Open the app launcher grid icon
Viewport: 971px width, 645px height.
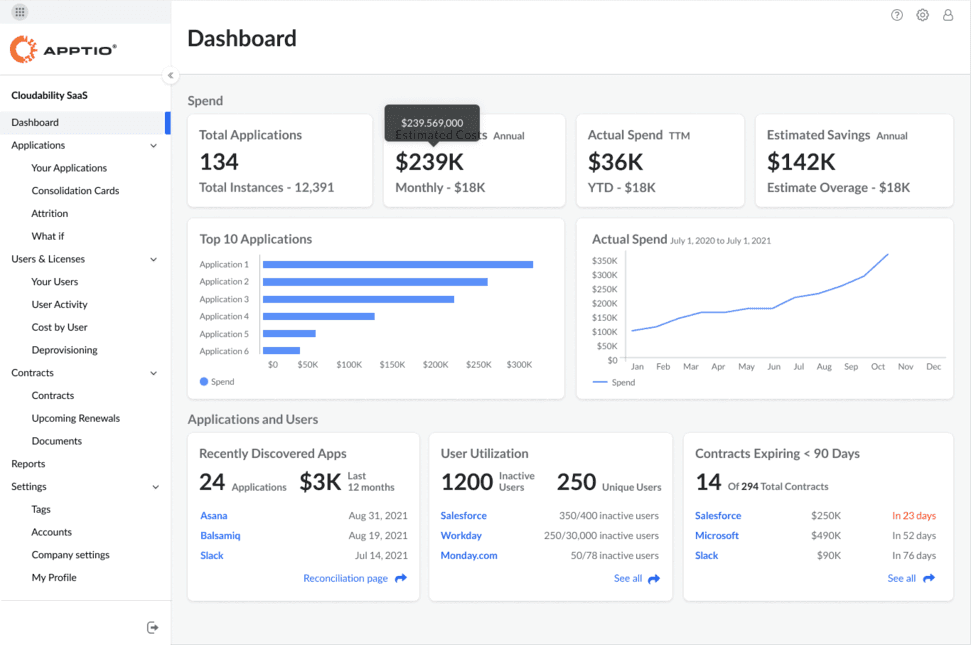[20, 12]
